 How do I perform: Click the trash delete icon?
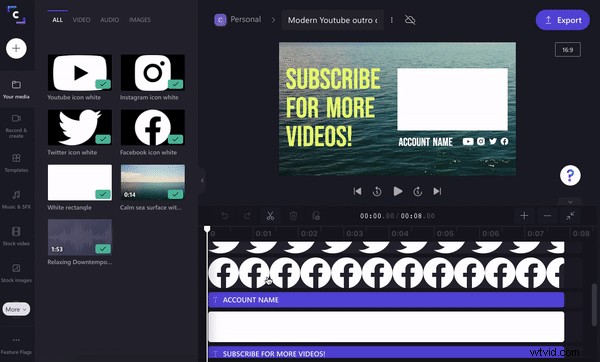click(293, 216)
